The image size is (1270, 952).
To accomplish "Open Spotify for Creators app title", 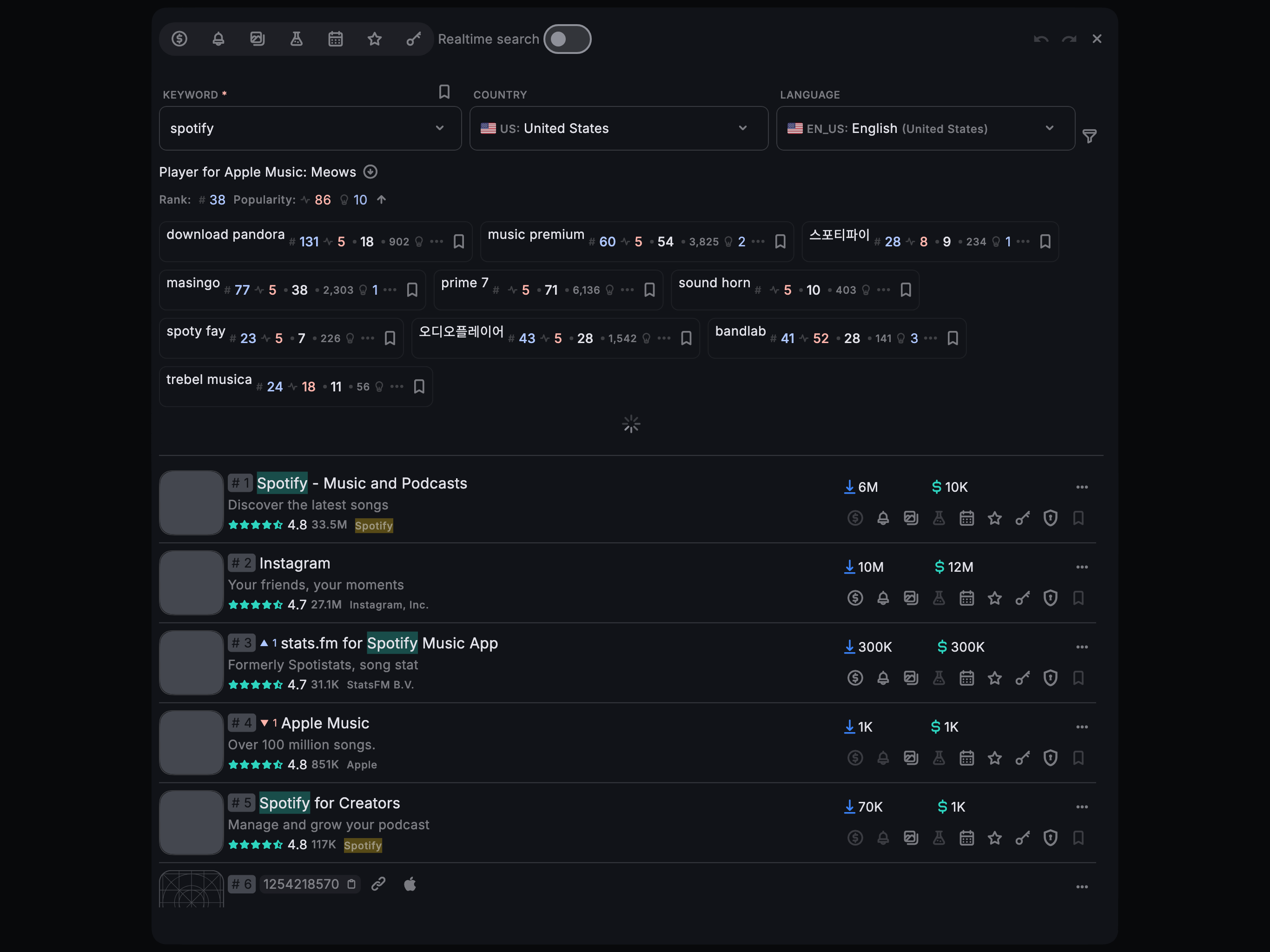I will tap(330, 802).
